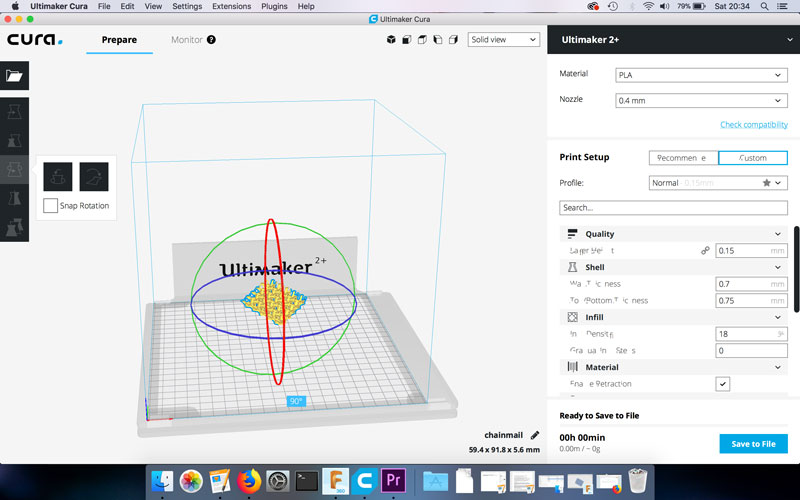Click the chainmail model on build plate
This screenshot has width=800, height=500.
[x=273, y=302]
